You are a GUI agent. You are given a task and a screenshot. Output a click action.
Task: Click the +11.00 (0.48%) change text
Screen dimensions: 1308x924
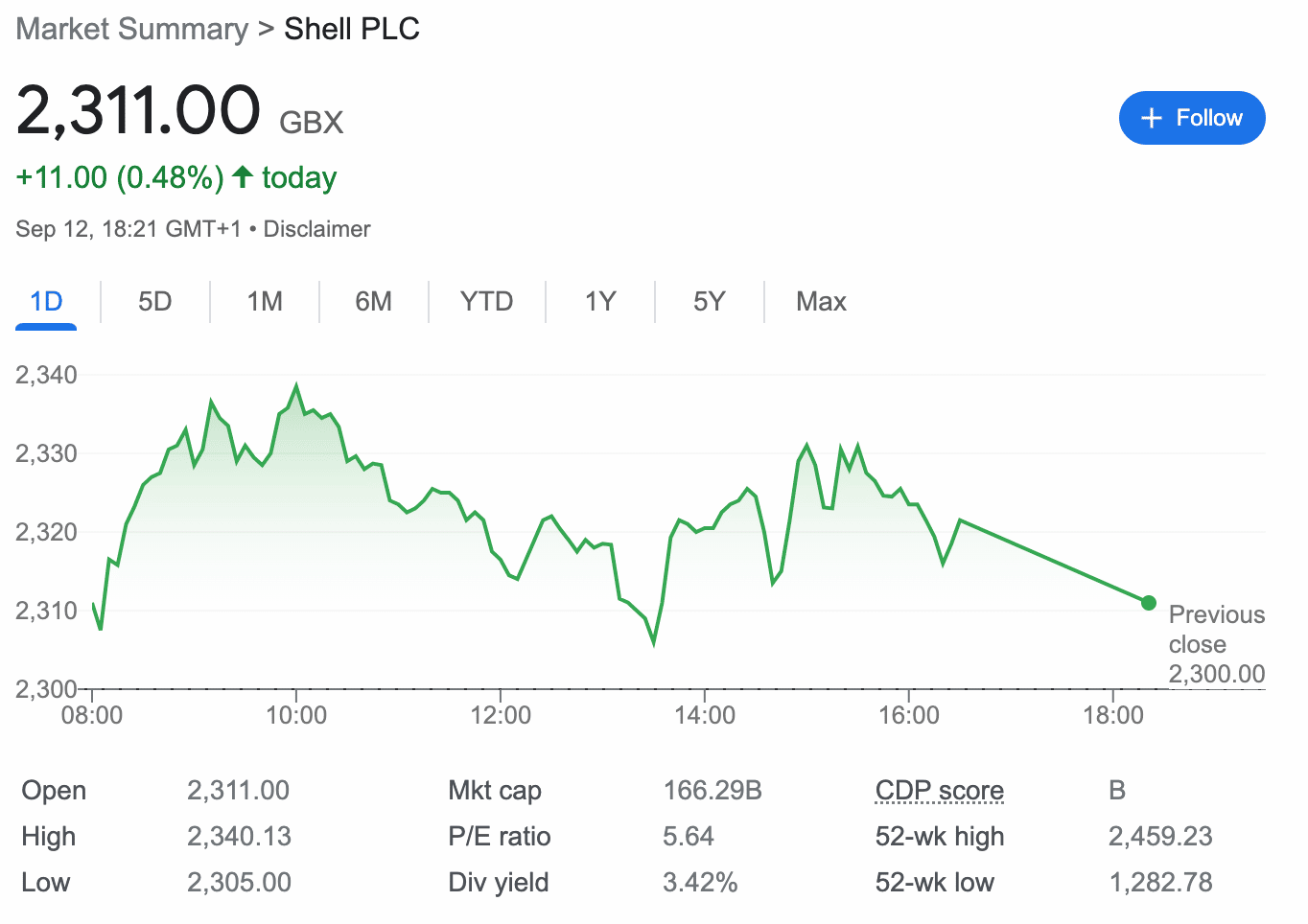click(120, 177)
